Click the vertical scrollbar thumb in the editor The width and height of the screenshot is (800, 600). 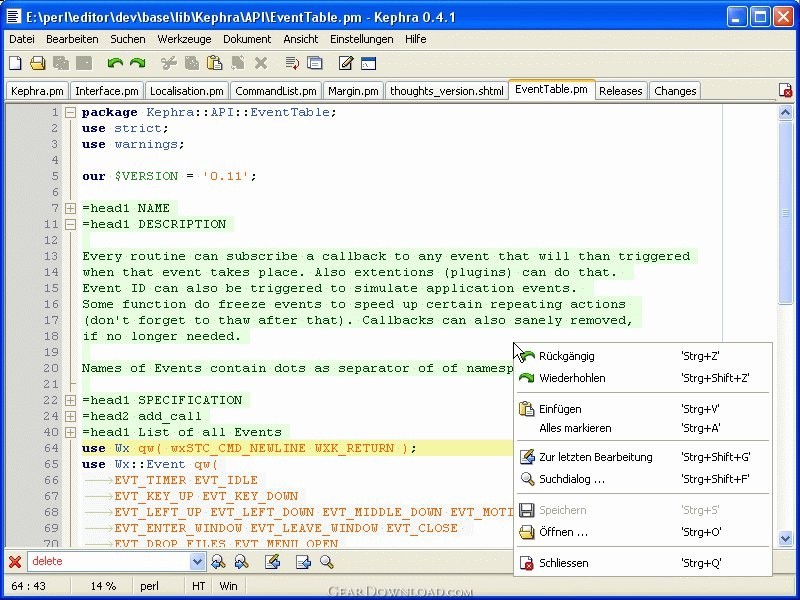(x=785, y=213)
